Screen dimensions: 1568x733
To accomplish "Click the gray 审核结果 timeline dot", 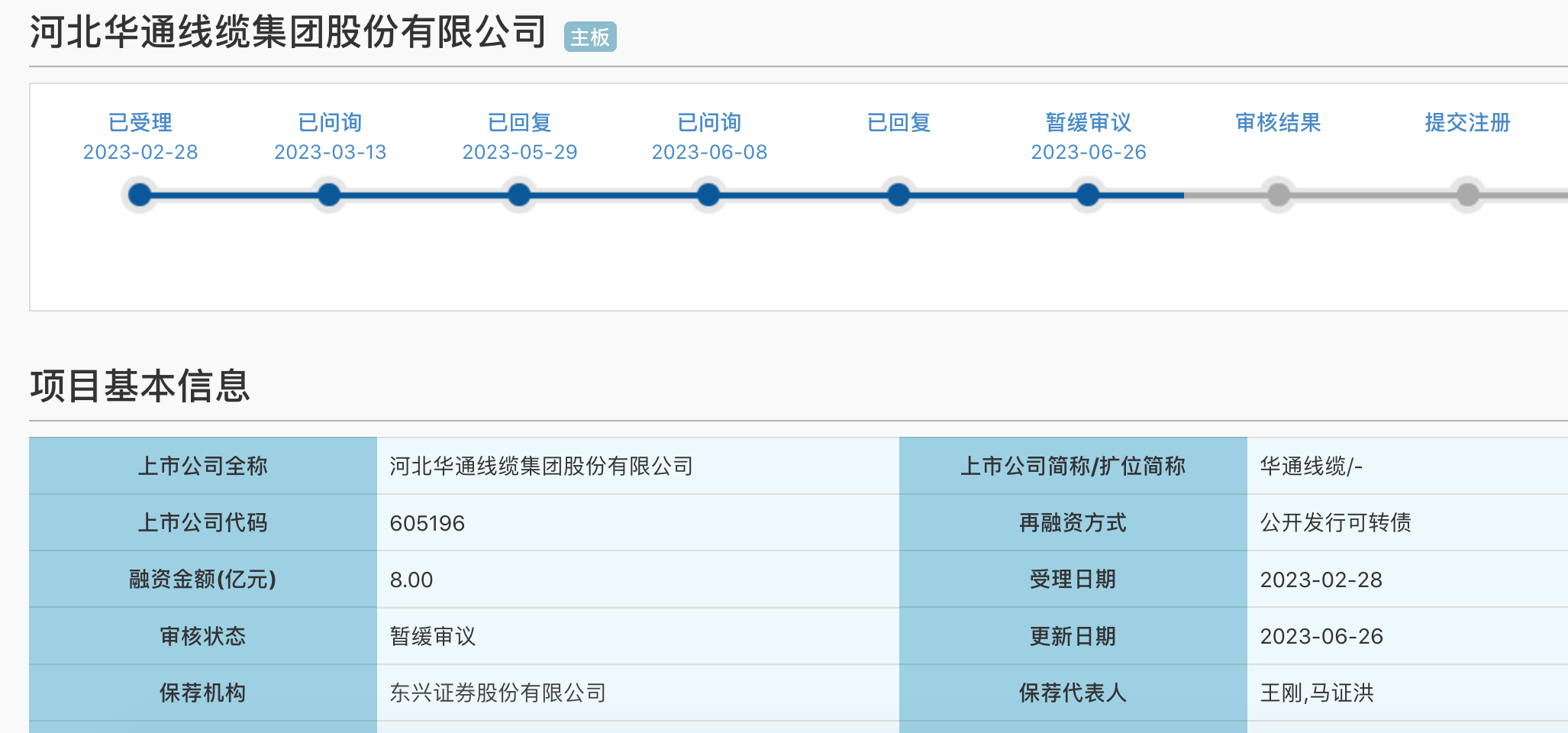I will point(1278,195).
